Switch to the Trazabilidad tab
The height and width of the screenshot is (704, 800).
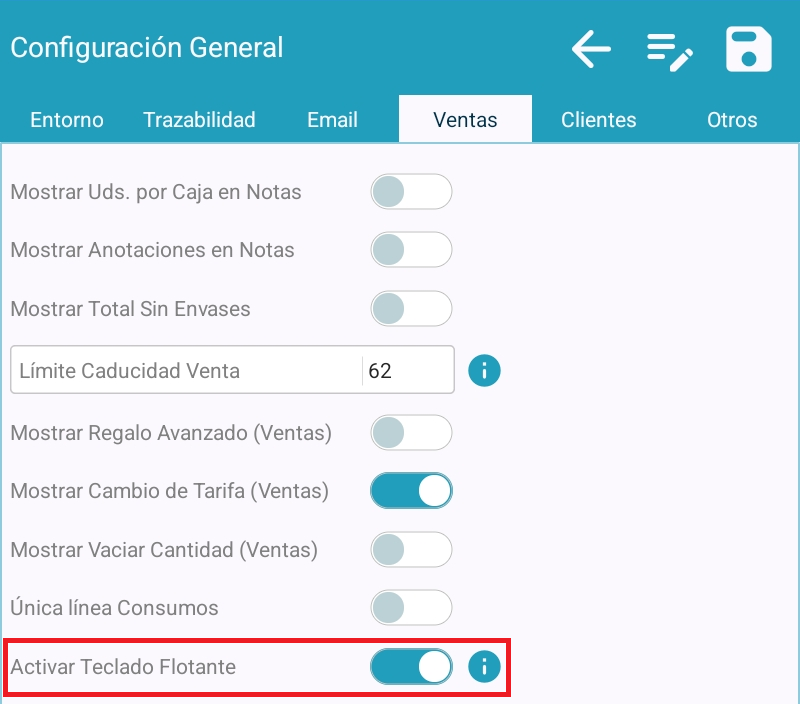199,120
